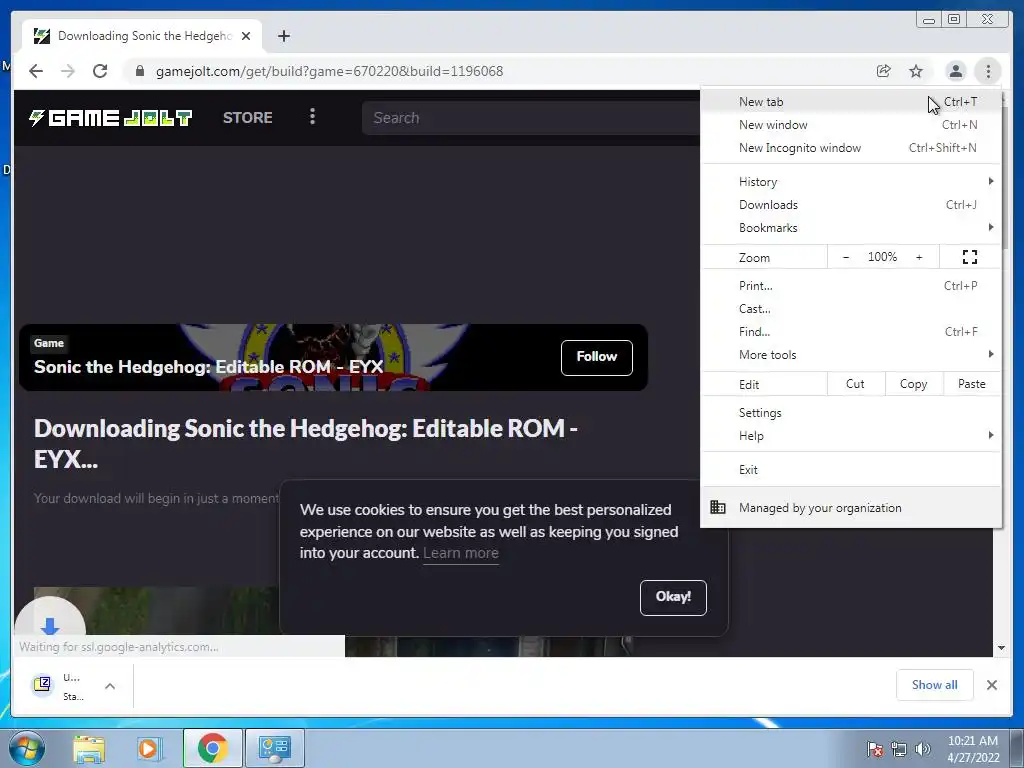
Task: Close the Downloading Sonic the Hedgehog tab
Action: 246,36
